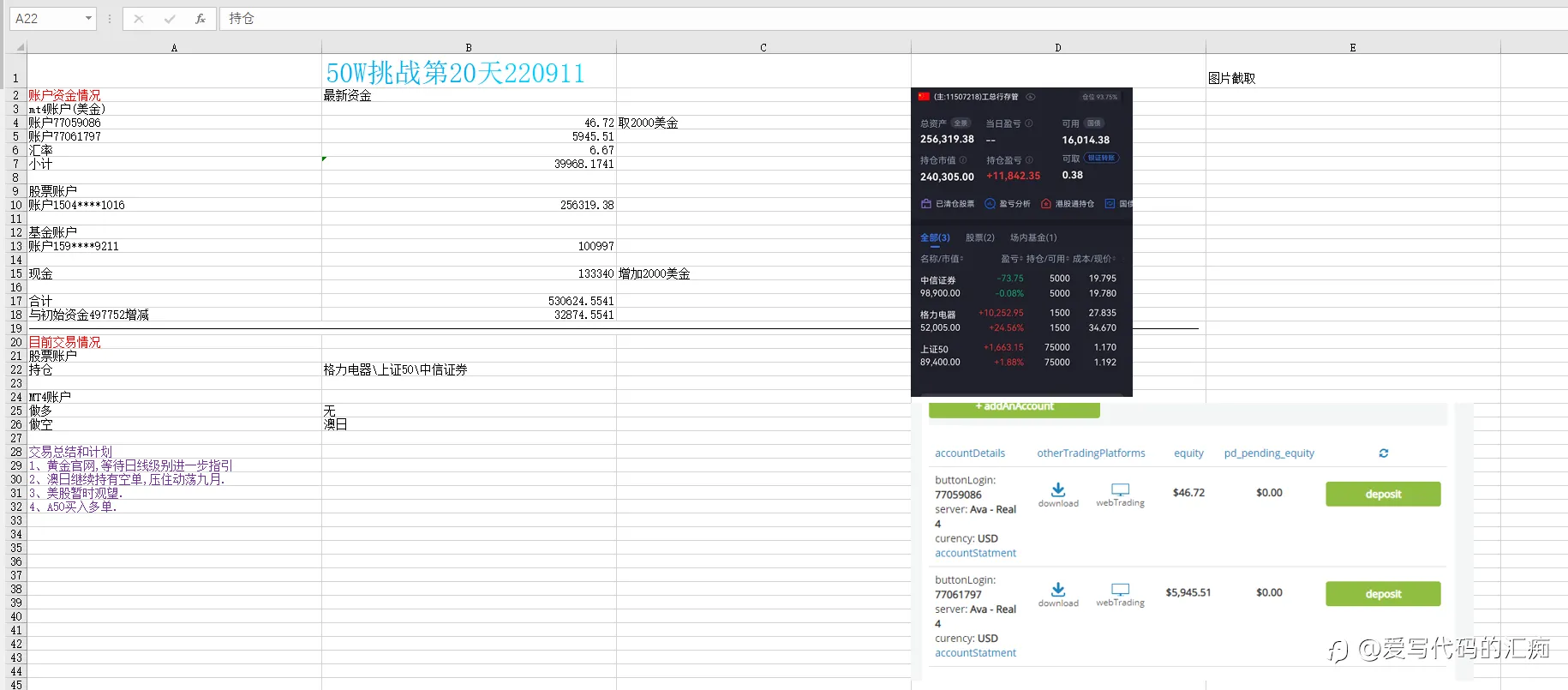1568x690 pixels.
Task: Click the otherTradingPlatforms column header
Action: (x=1091, y=453)
